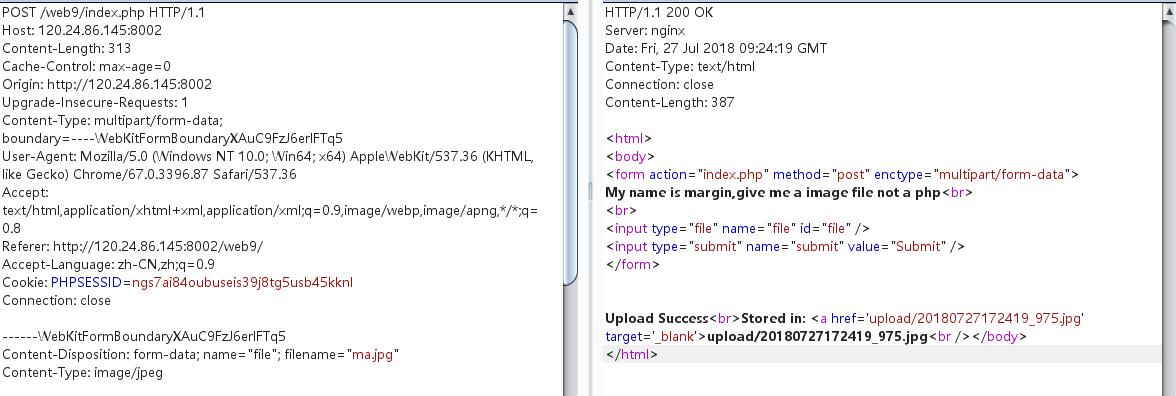Viewport: 1176px width, 396px height.
Task: Click the closing </html> tag
Action: [x=632, y=355]
